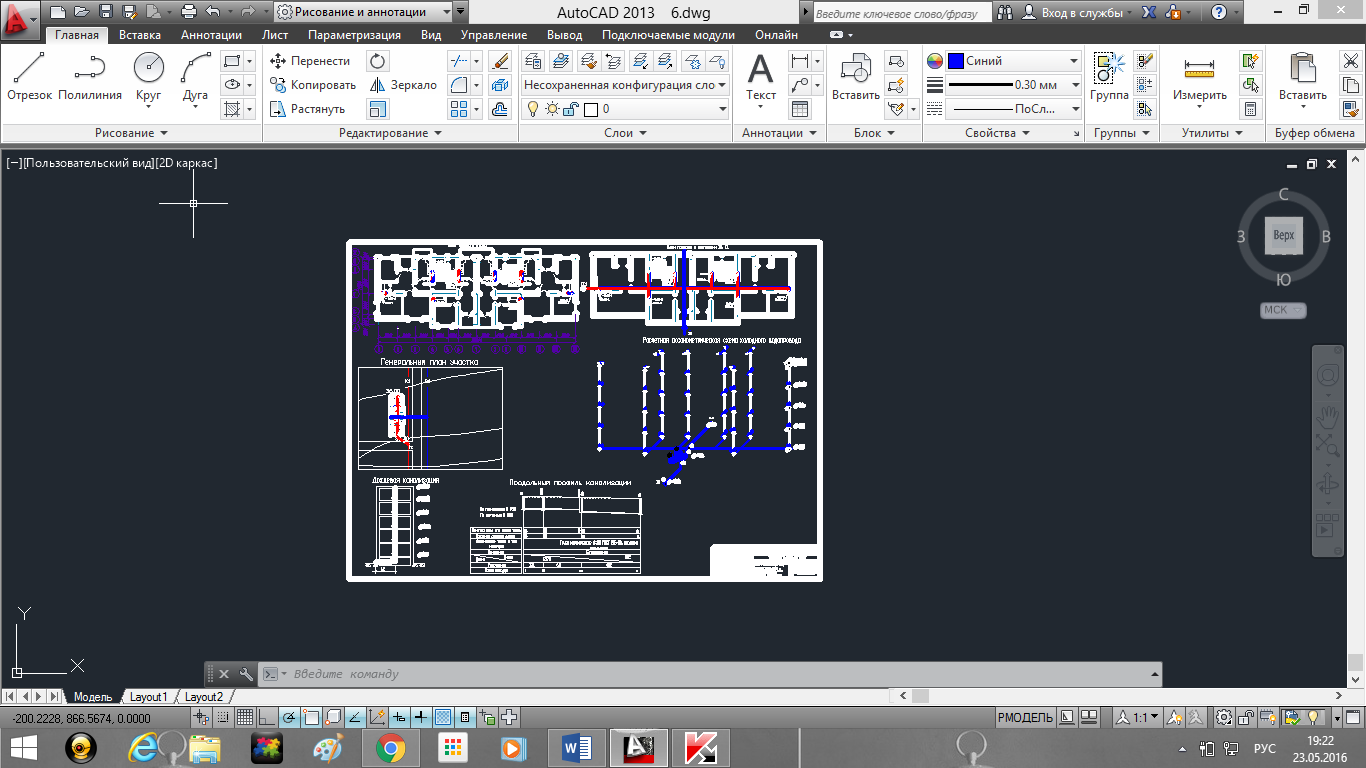
Task: Switch to the Layout1 tab
Action: (149, 696)
